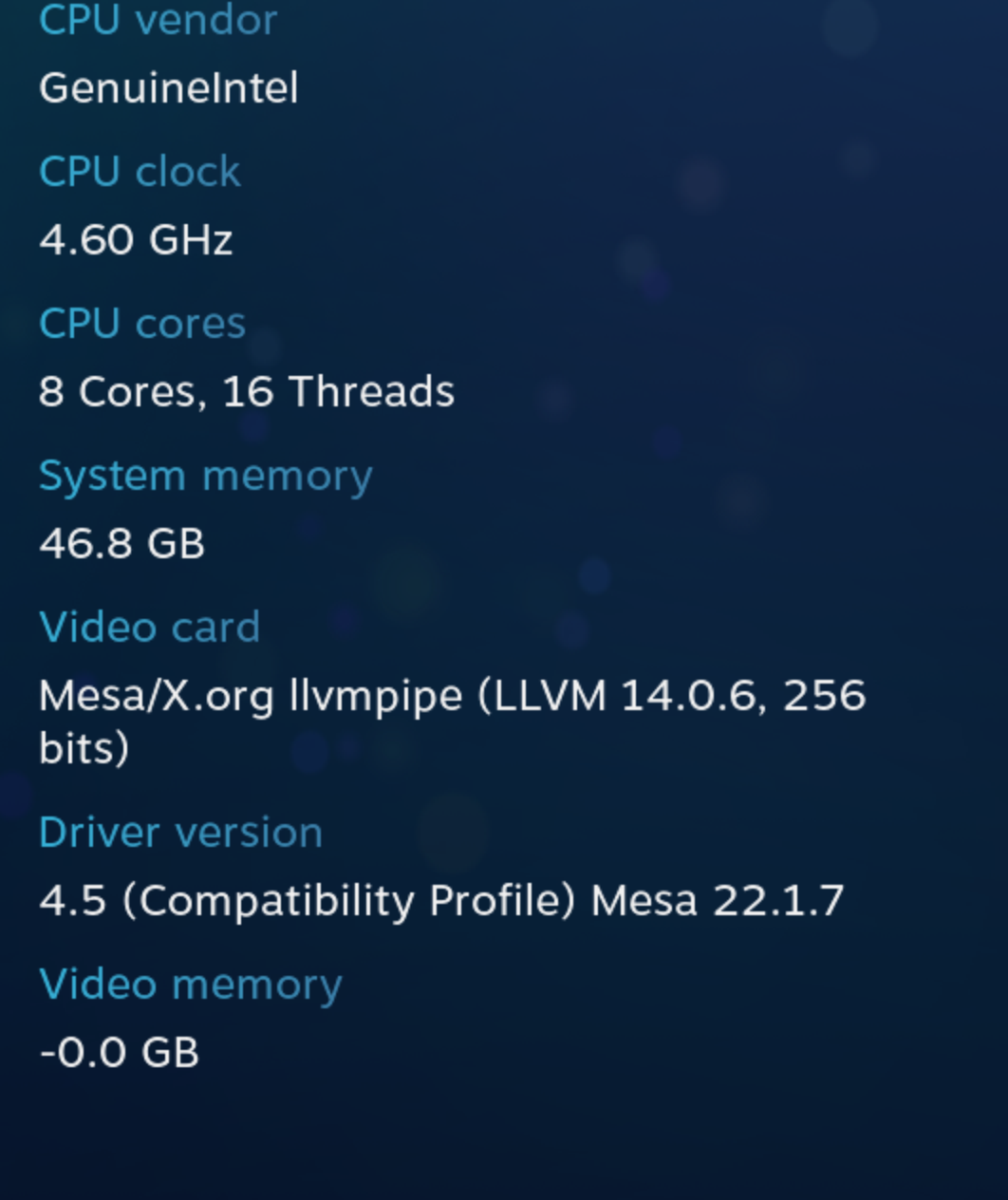Select the Driver version label

(x=180, y=833)
